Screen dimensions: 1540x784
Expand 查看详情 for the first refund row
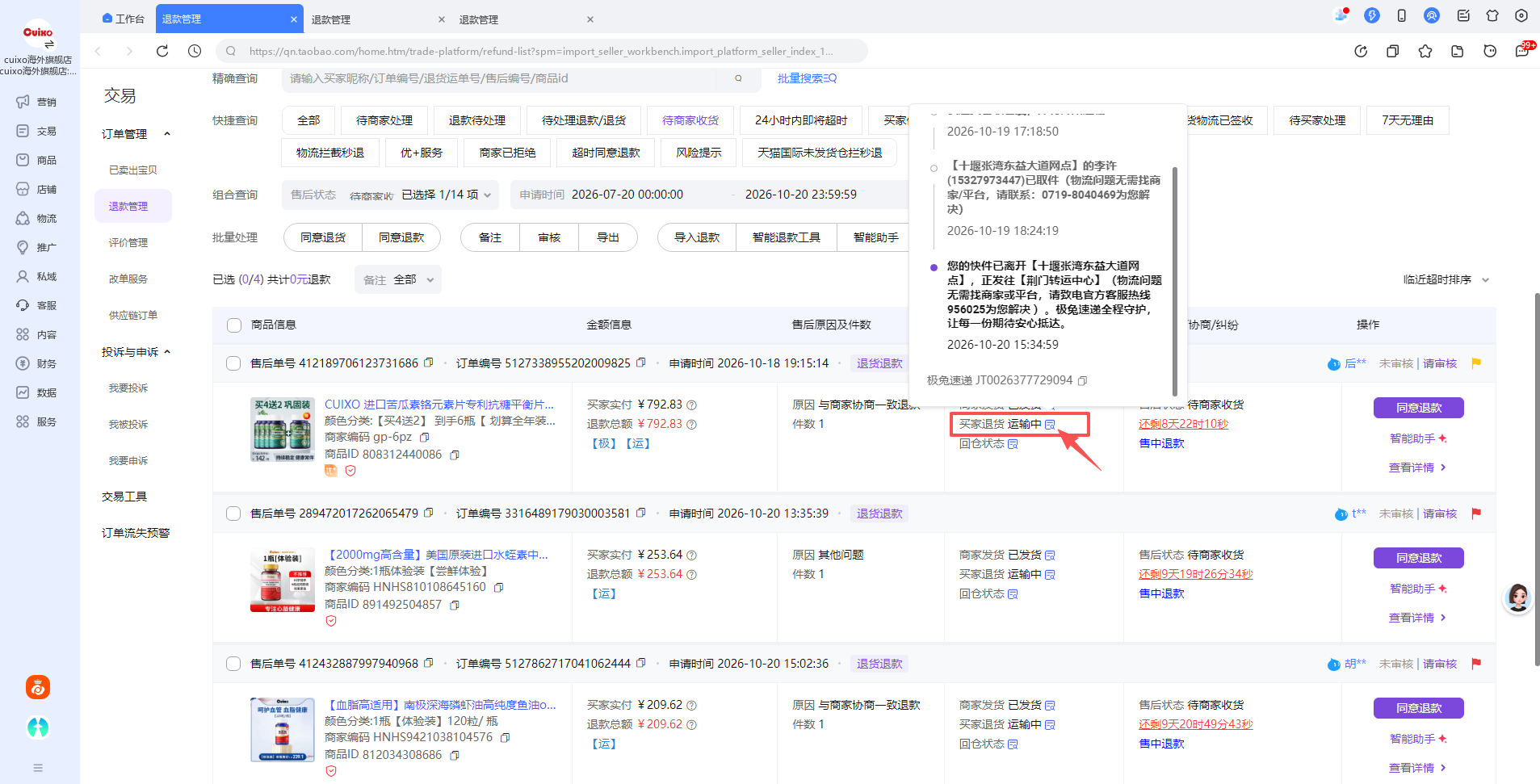pos(1417,467)
